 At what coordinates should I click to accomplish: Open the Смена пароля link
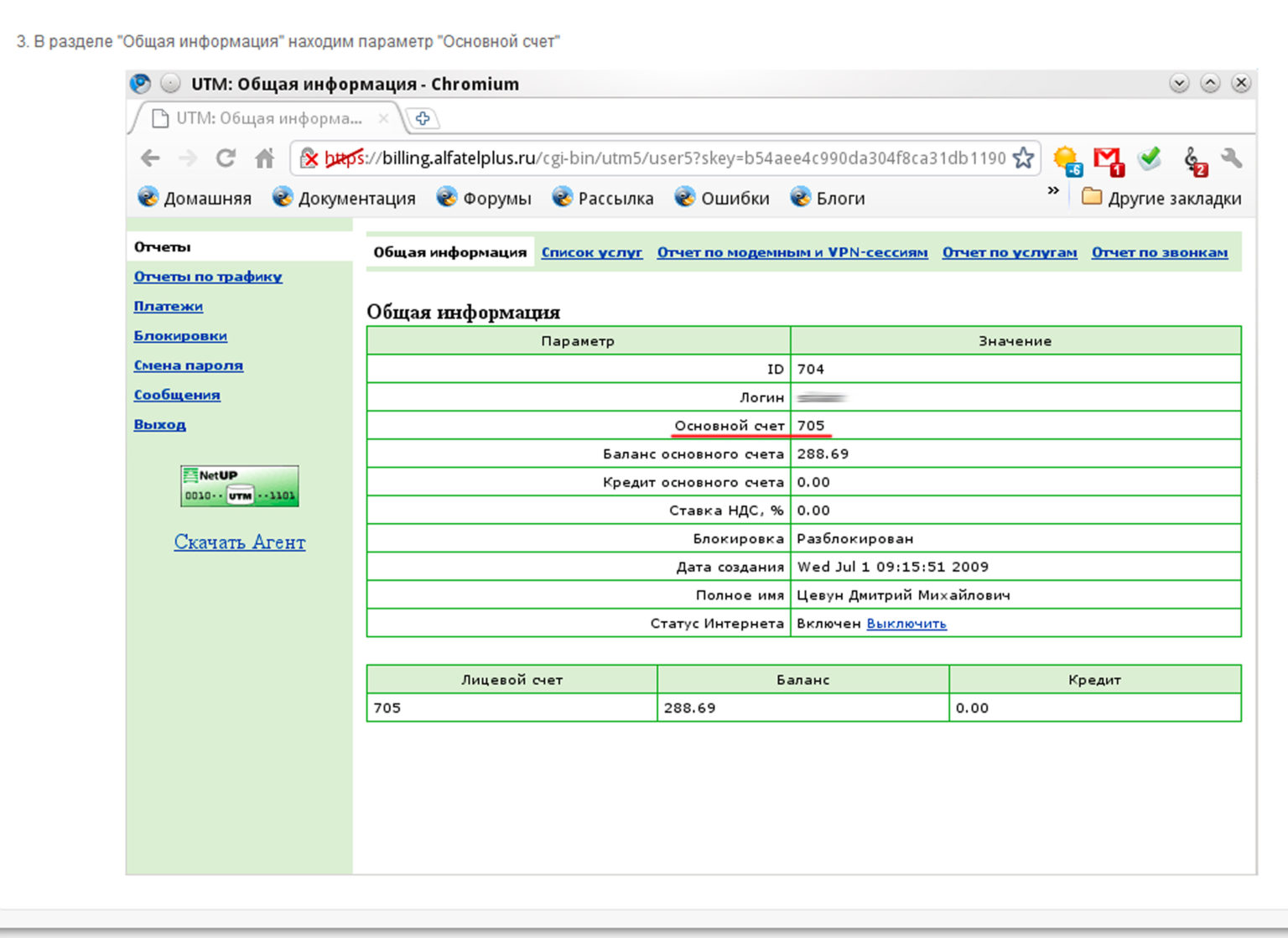189,365
